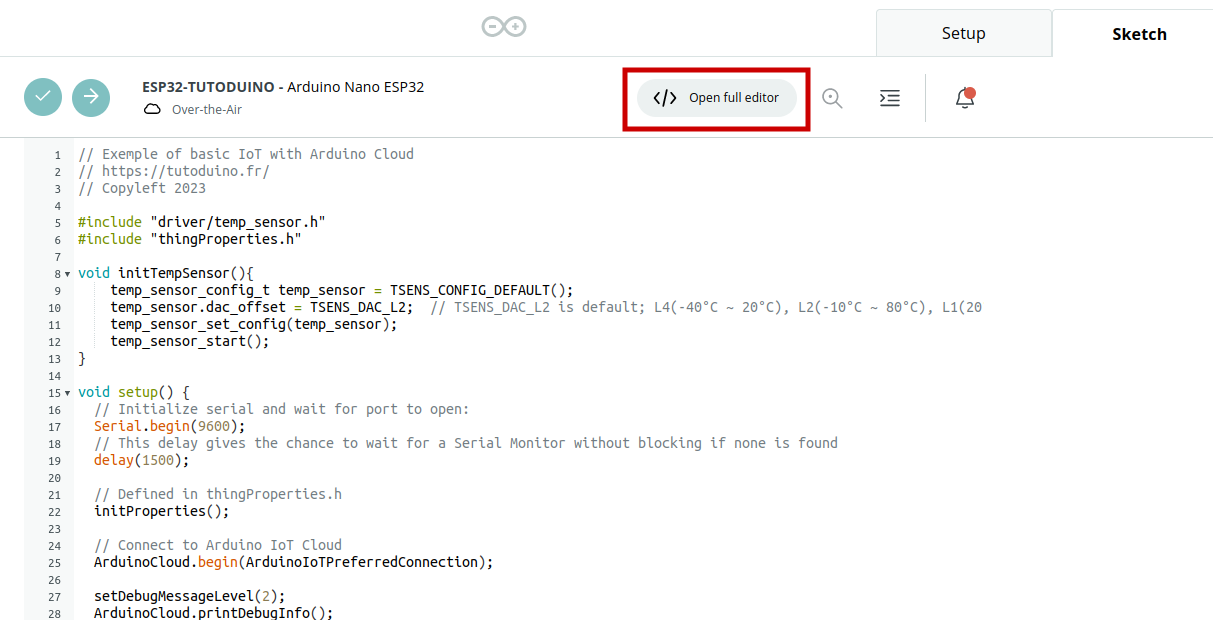
Task: Click the initProperties() call in code
Action: pos(161,511)
